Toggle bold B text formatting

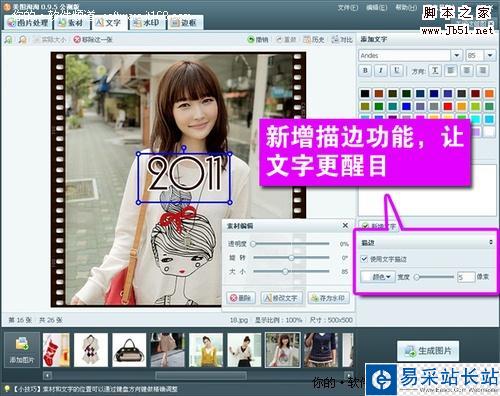pos(365,71)
